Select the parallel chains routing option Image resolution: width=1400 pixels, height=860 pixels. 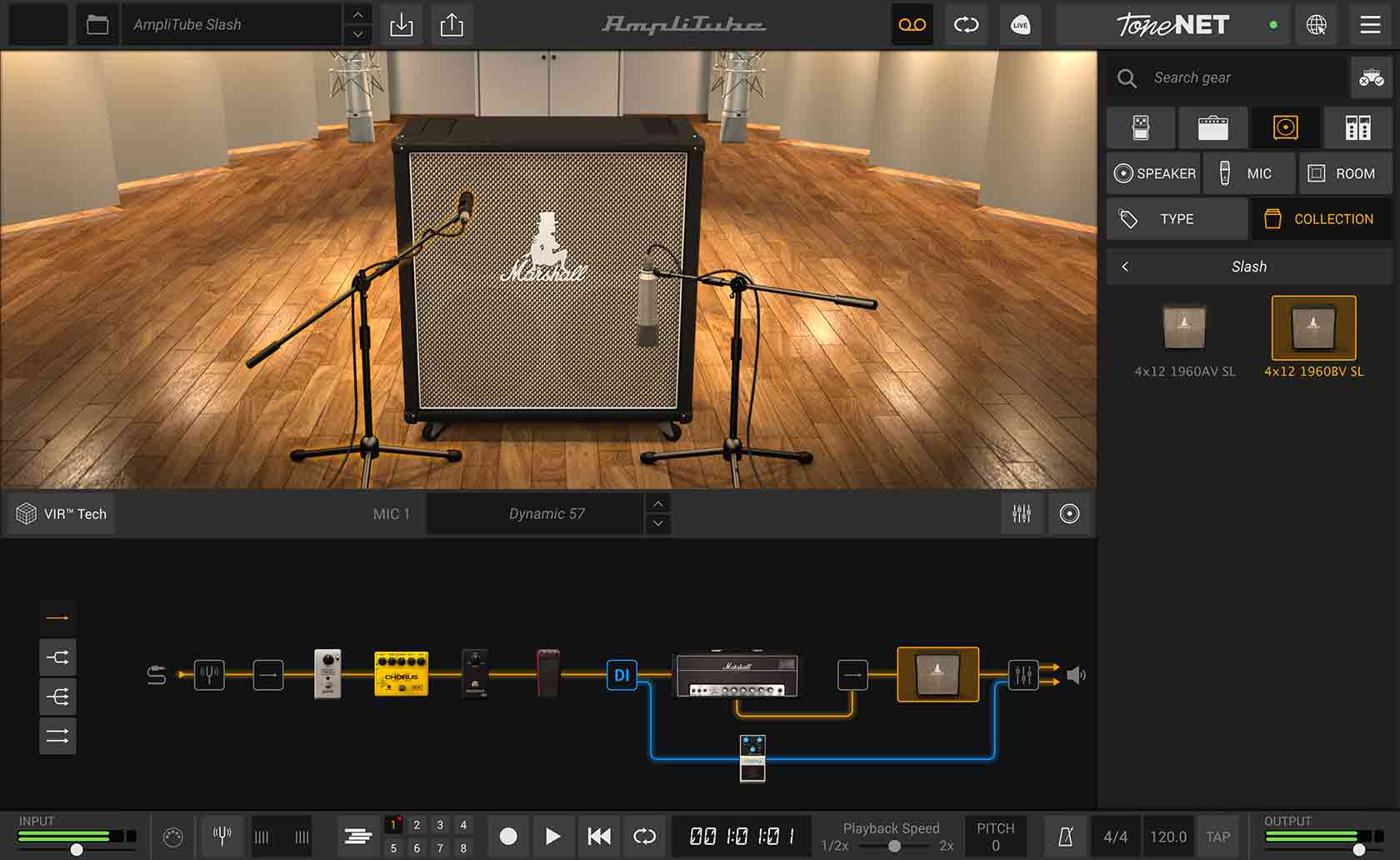[x=57, y=736]
